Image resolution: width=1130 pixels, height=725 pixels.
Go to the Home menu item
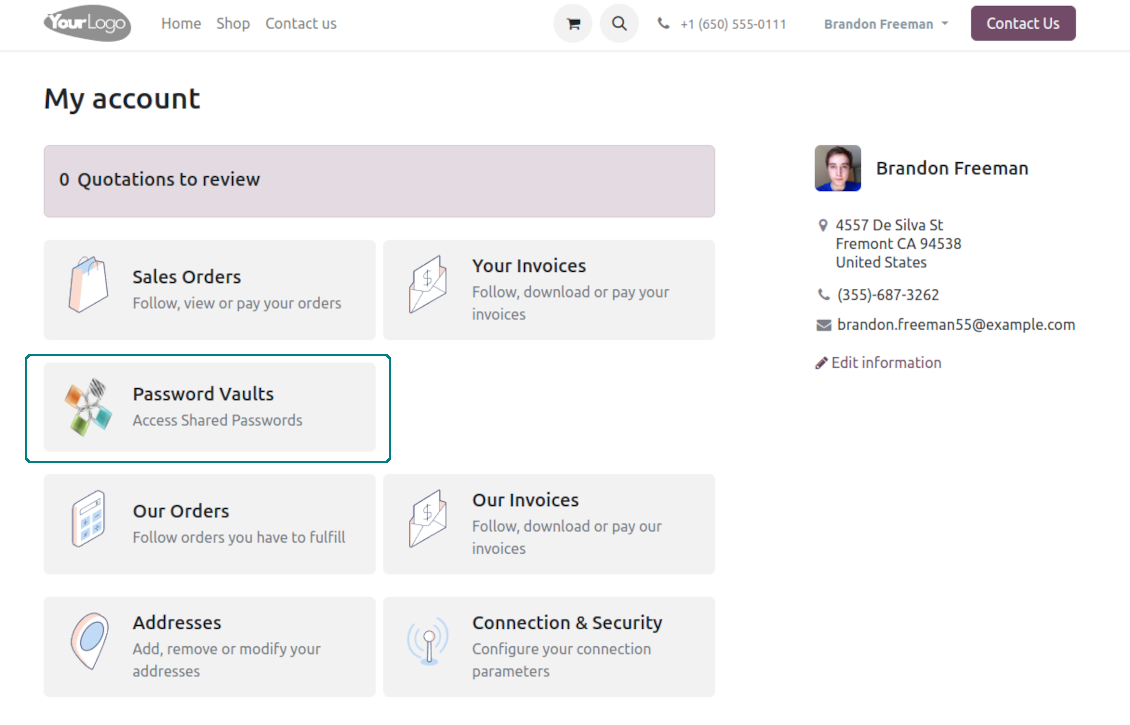[x=181, y=23]
